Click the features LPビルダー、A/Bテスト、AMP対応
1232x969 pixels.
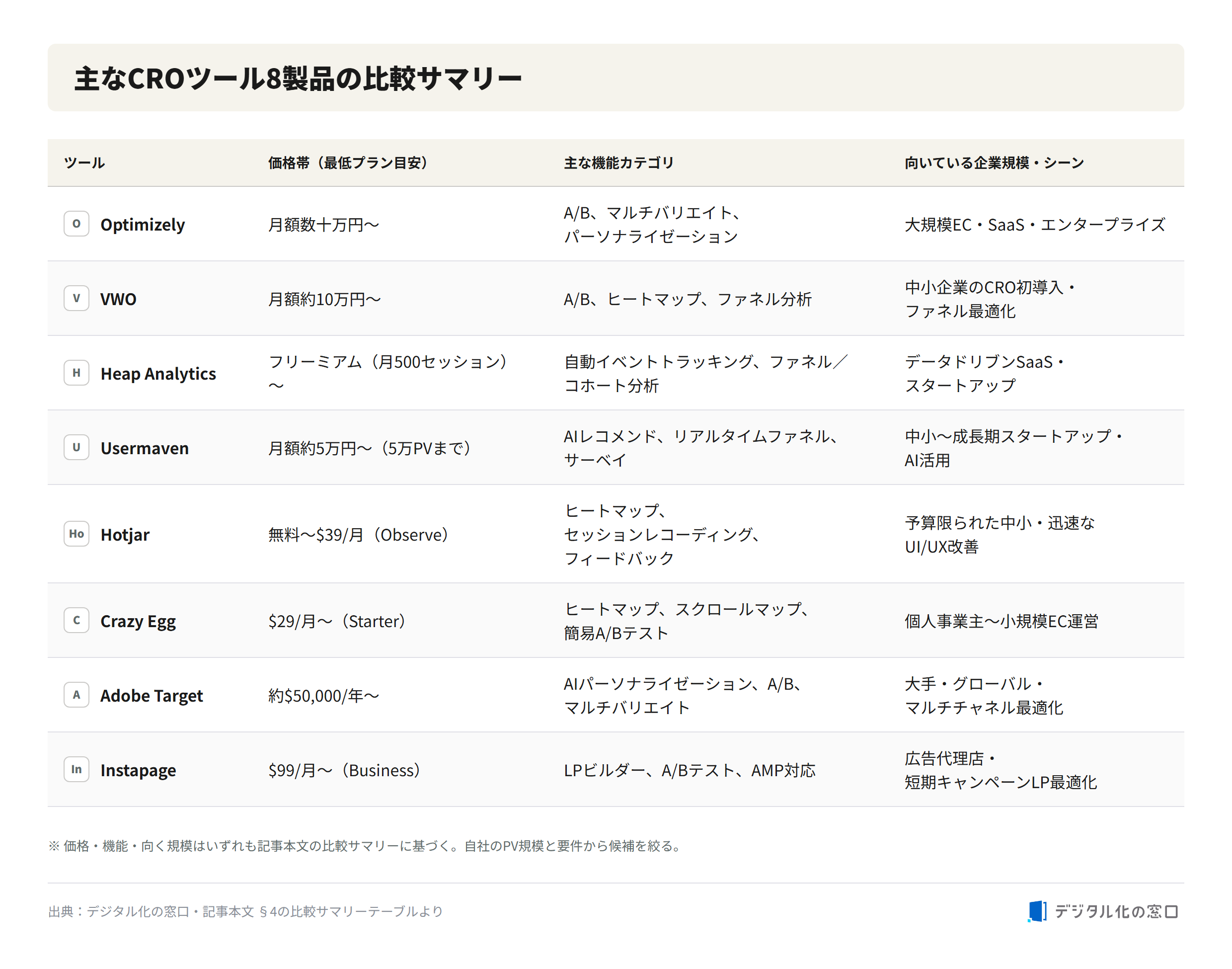[x=690, y=770]
